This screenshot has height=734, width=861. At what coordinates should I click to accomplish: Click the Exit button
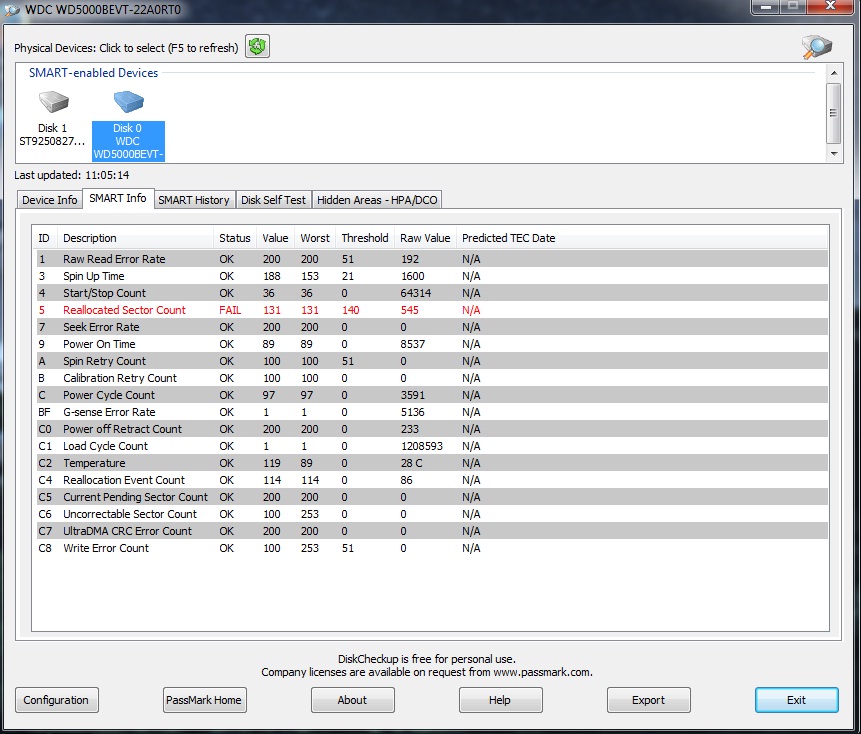(x=796, y=700)
